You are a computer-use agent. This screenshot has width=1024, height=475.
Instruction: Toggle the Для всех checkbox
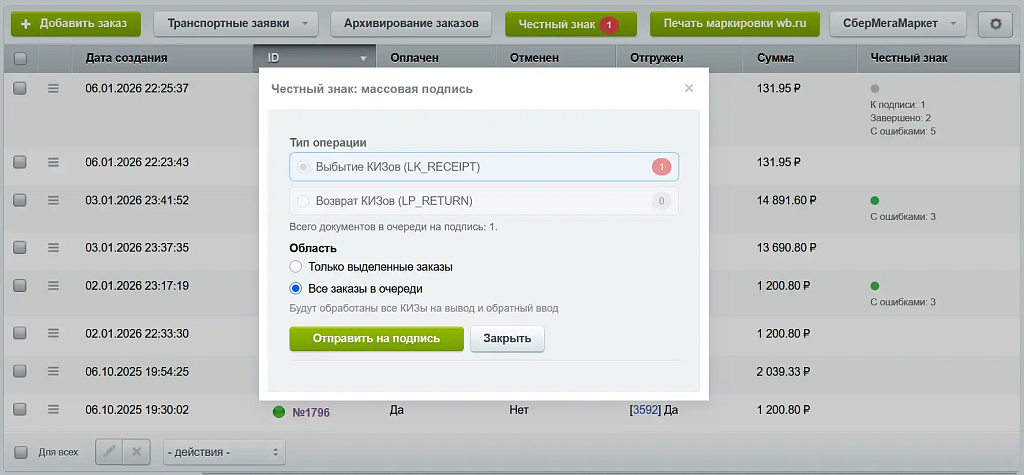tap(20, 451)
